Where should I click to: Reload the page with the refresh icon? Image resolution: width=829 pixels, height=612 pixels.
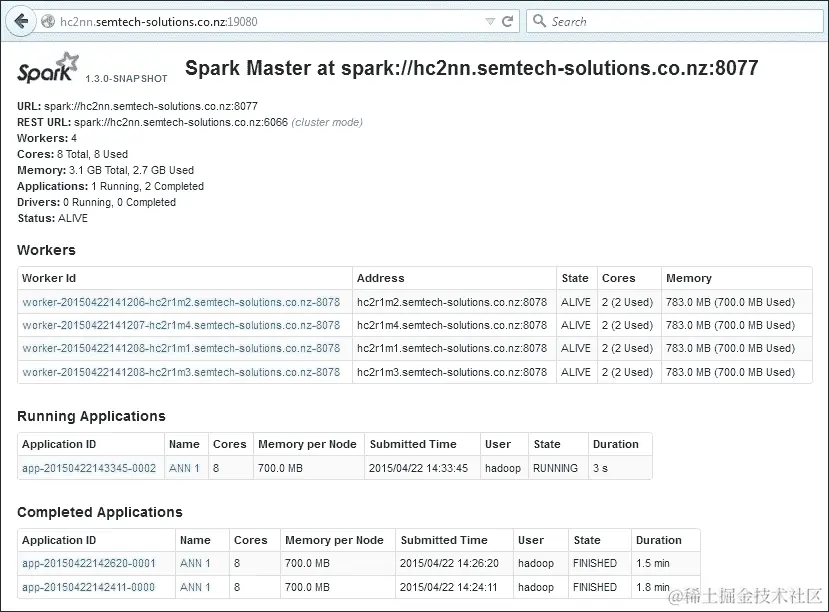508,22
